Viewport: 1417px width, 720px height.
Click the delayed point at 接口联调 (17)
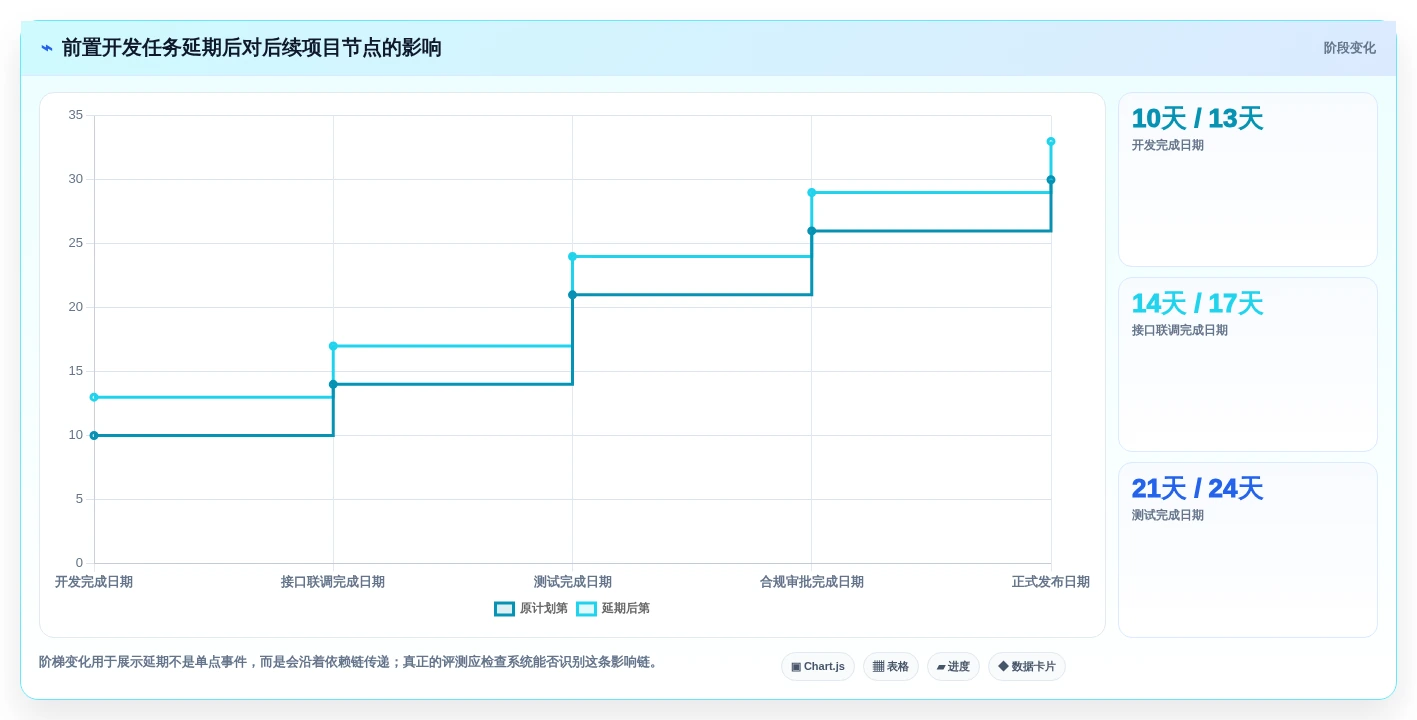333,346
